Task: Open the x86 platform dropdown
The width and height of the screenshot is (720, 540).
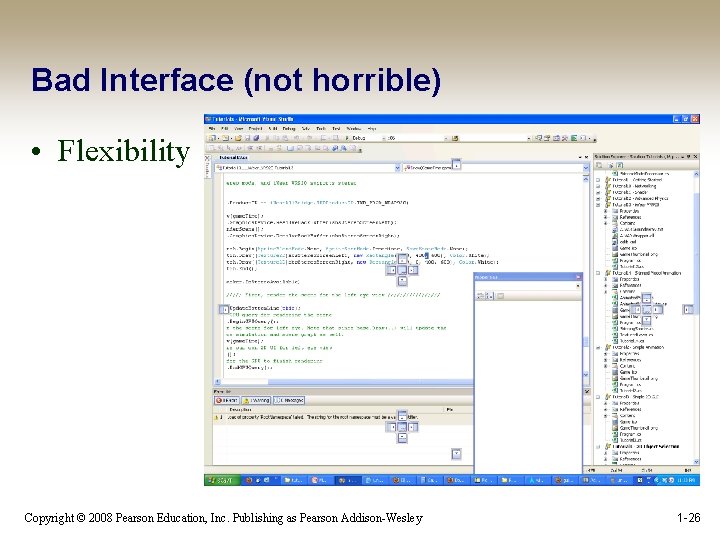Action: pyautogui.click(x=418, y=138)
